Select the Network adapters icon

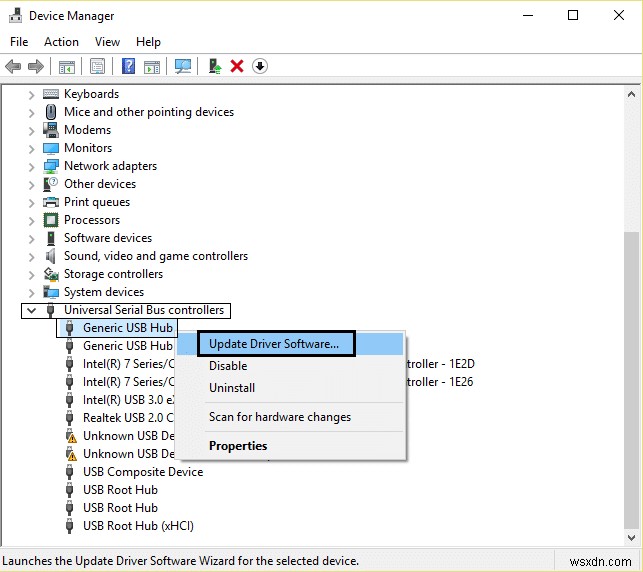coord(51,166)
